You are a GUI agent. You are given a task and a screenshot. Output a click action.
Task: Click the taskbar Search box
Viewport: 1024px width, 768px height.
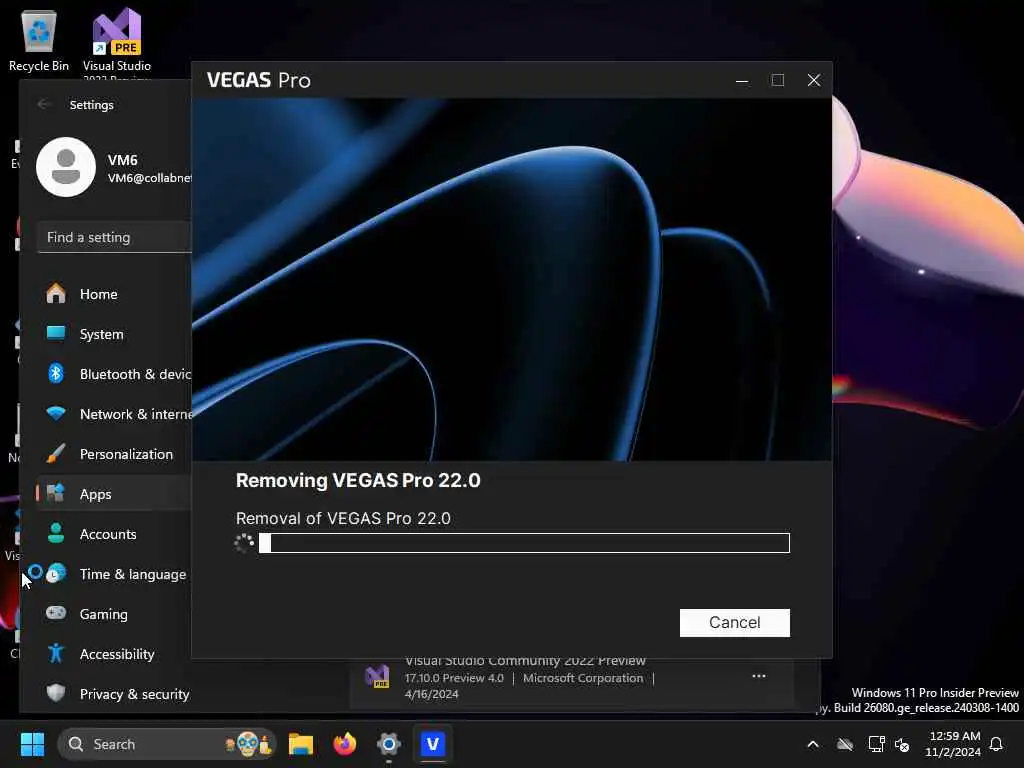[x=167, y=744]
